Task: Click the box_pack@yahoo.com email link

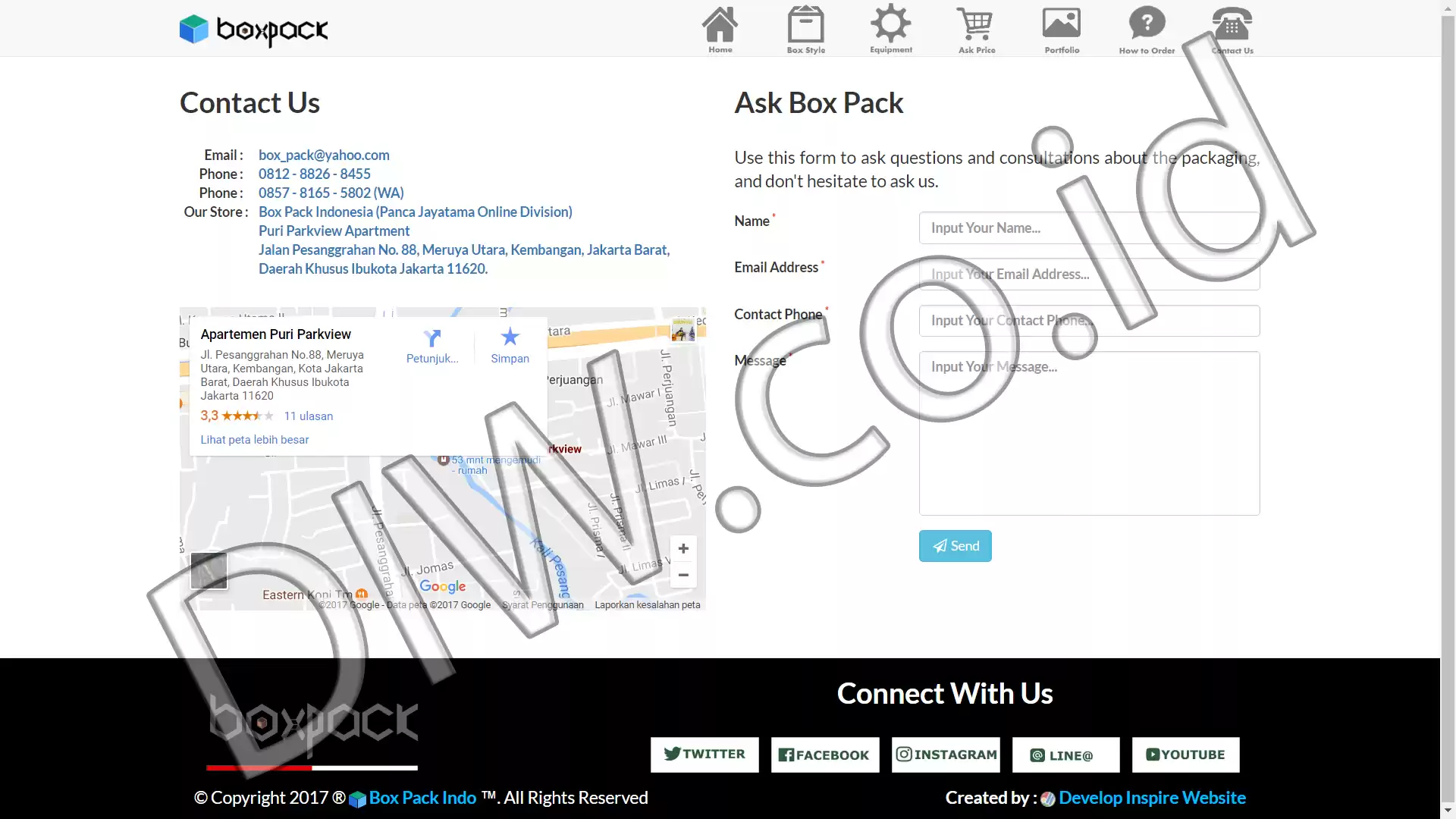Action: pyautogui.click(x=324, y=155)
